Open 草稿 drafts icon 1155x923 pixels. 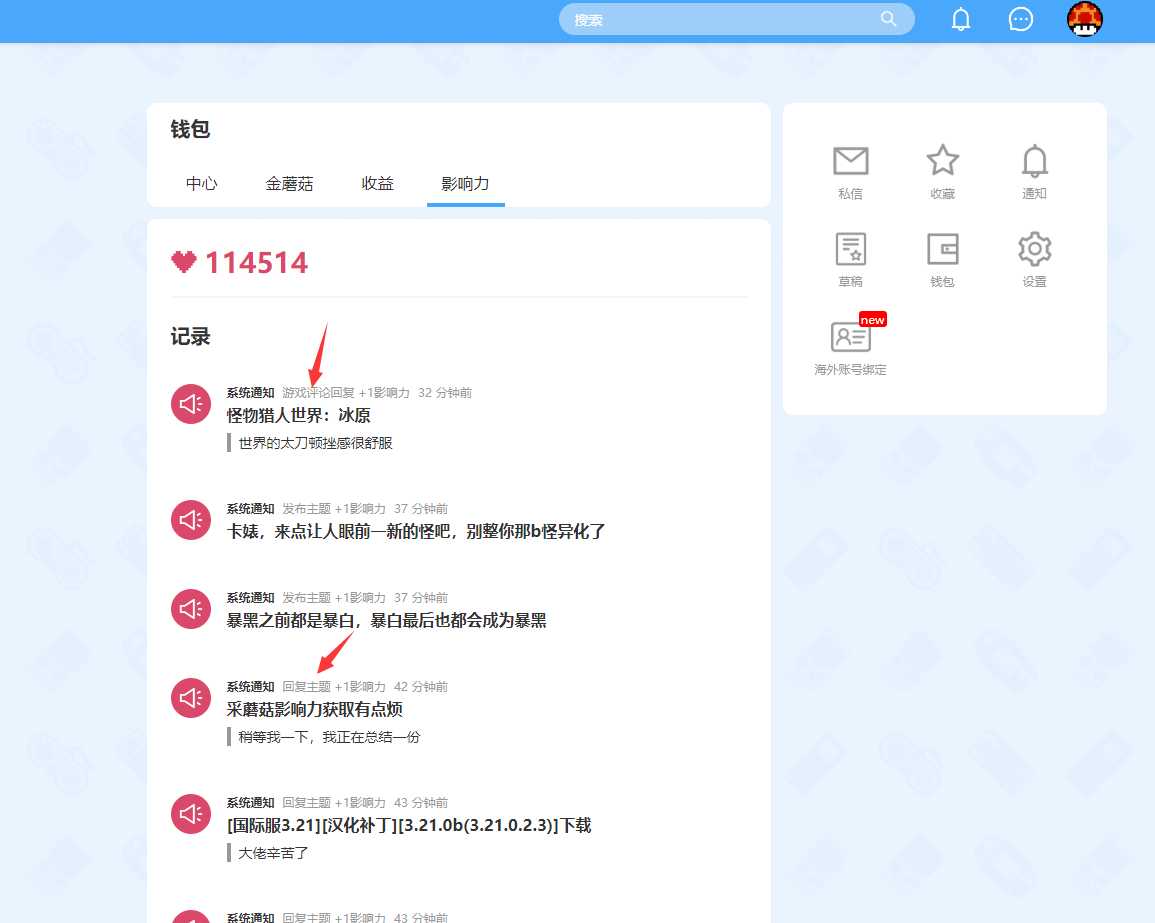(x=850, y=250)
